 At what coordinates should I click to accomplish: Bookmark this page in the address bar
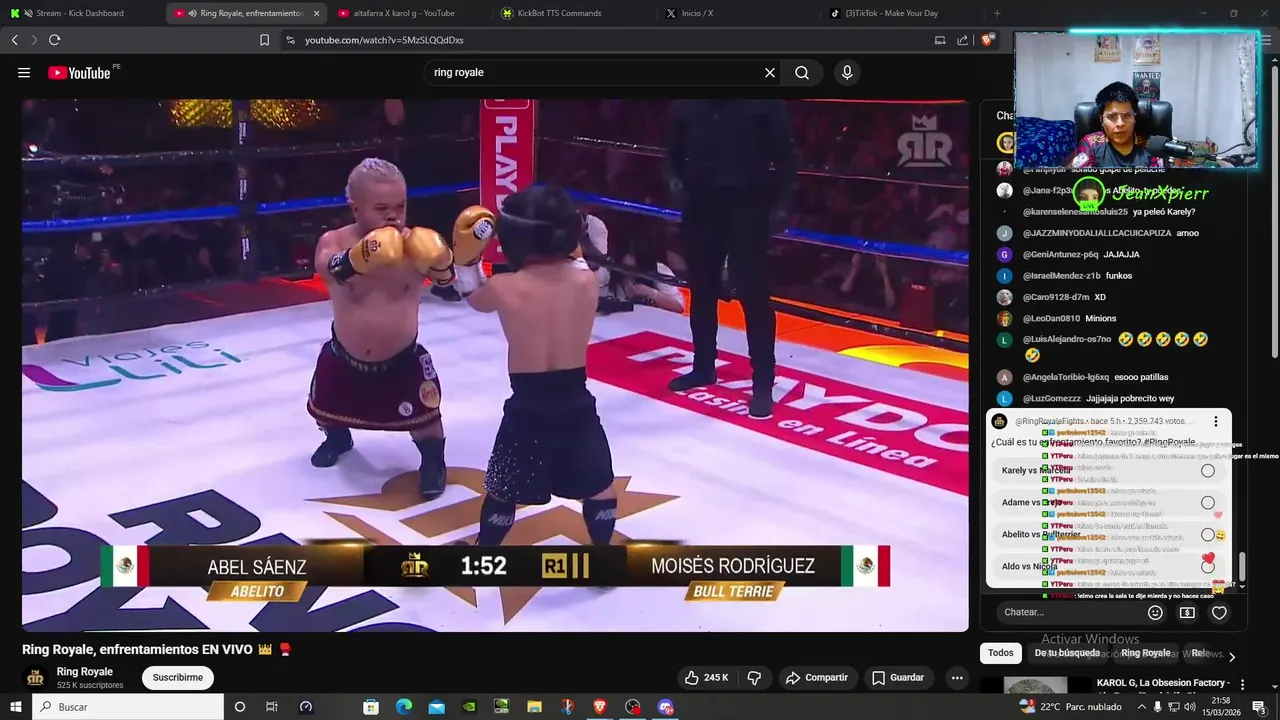point(264,40)
